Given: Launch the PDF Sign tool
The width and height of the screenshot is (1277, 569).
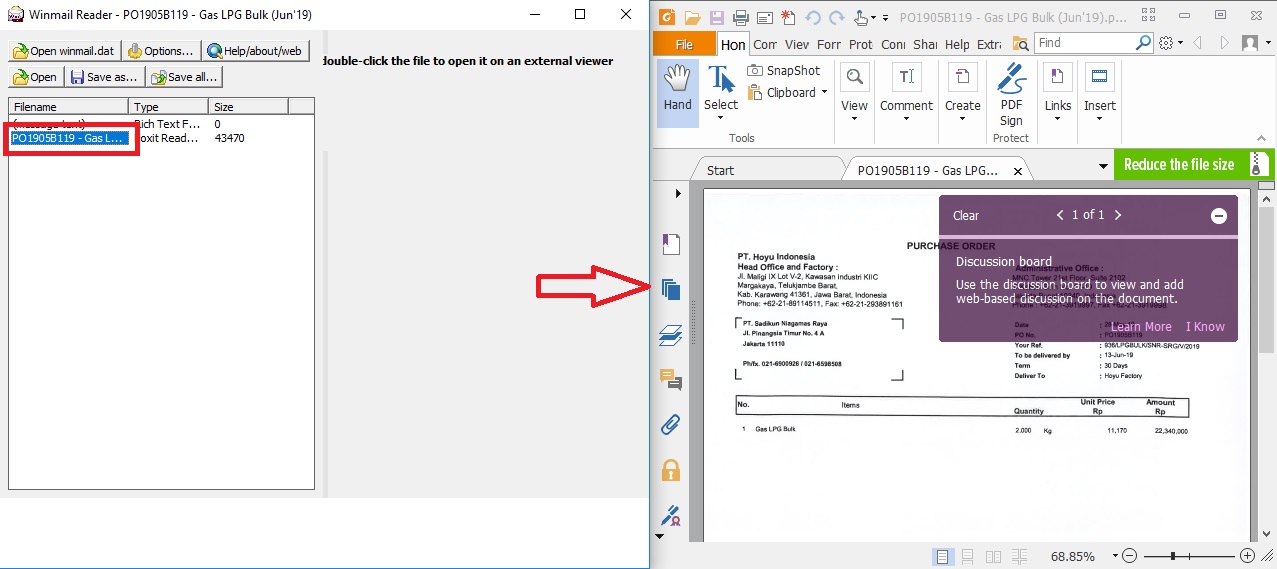Looking at the screenshot, I should (1011, 94).
